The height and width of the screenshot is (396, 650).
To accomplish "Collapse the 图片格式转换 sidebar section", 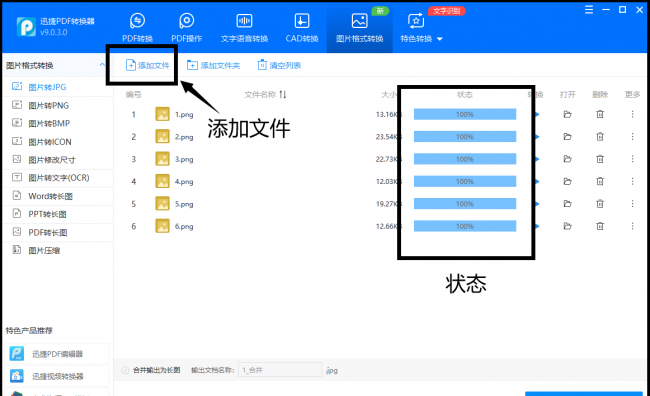I will pos(102,65).
